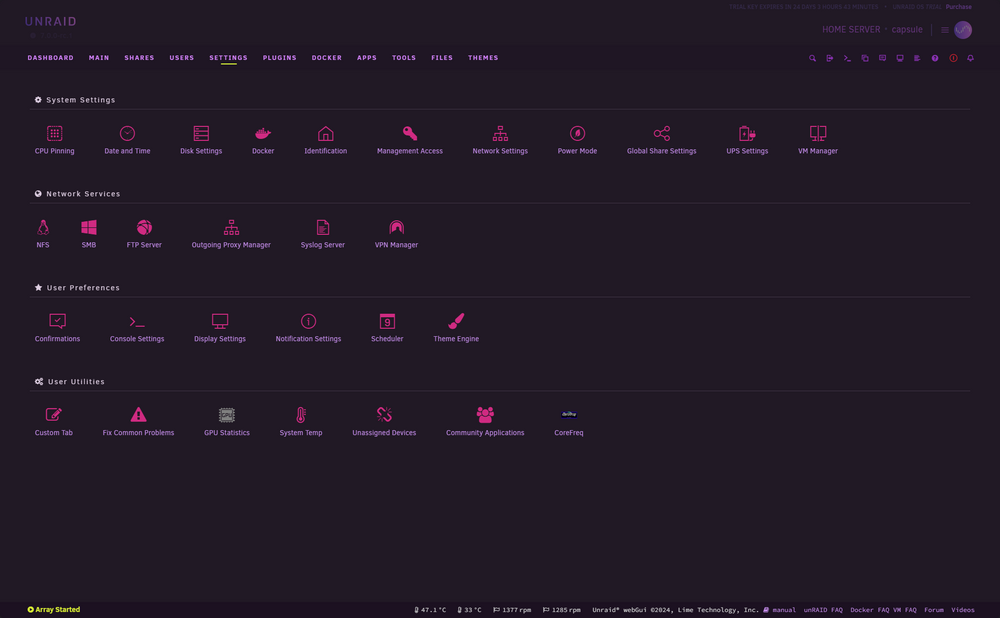1000x618 pixels.
Task: Open the Files tab
Action: point(442,57)
